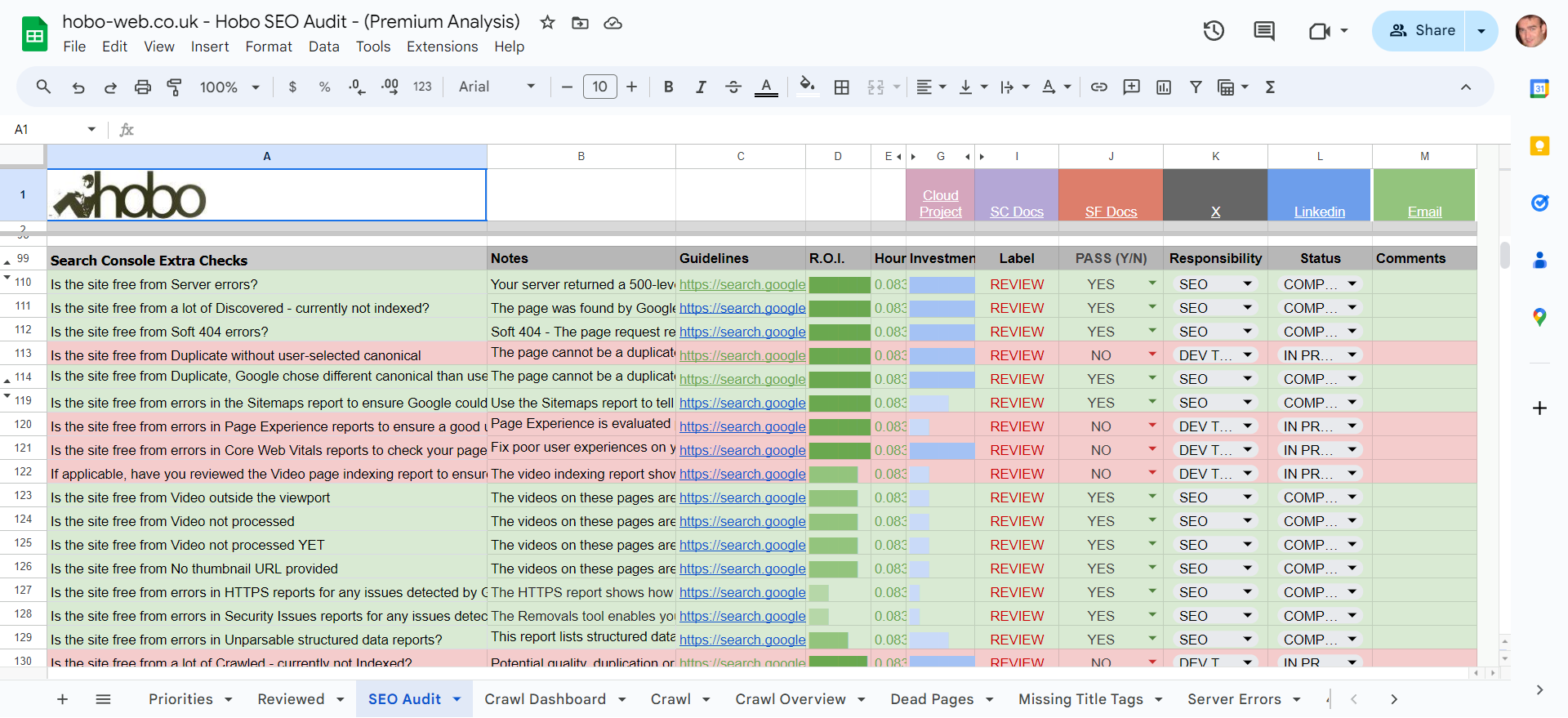This screenshot has height=718, width=1568.
Task: Star this document
Action: tap(548, 23)
